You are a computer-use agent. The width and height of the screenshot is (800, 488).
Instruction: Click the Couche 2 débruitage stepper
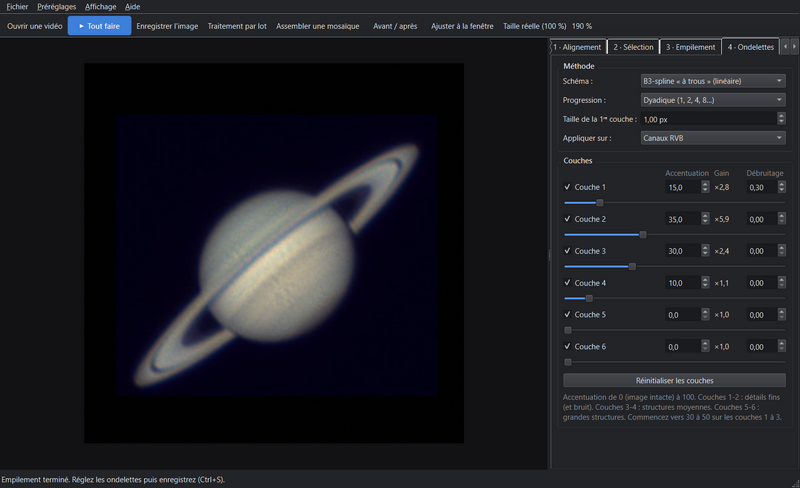(782, 219)
